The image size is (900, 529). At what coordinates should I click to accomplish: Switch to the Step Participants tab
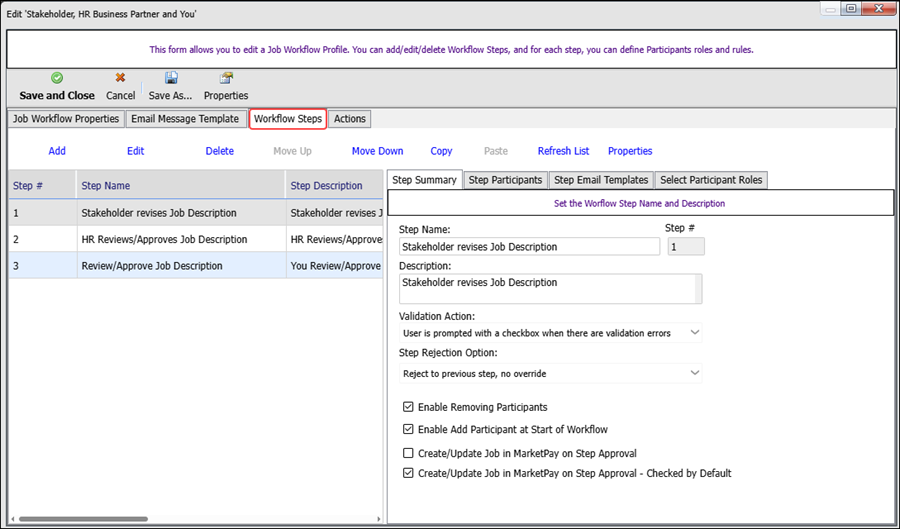tap(505, 180)
